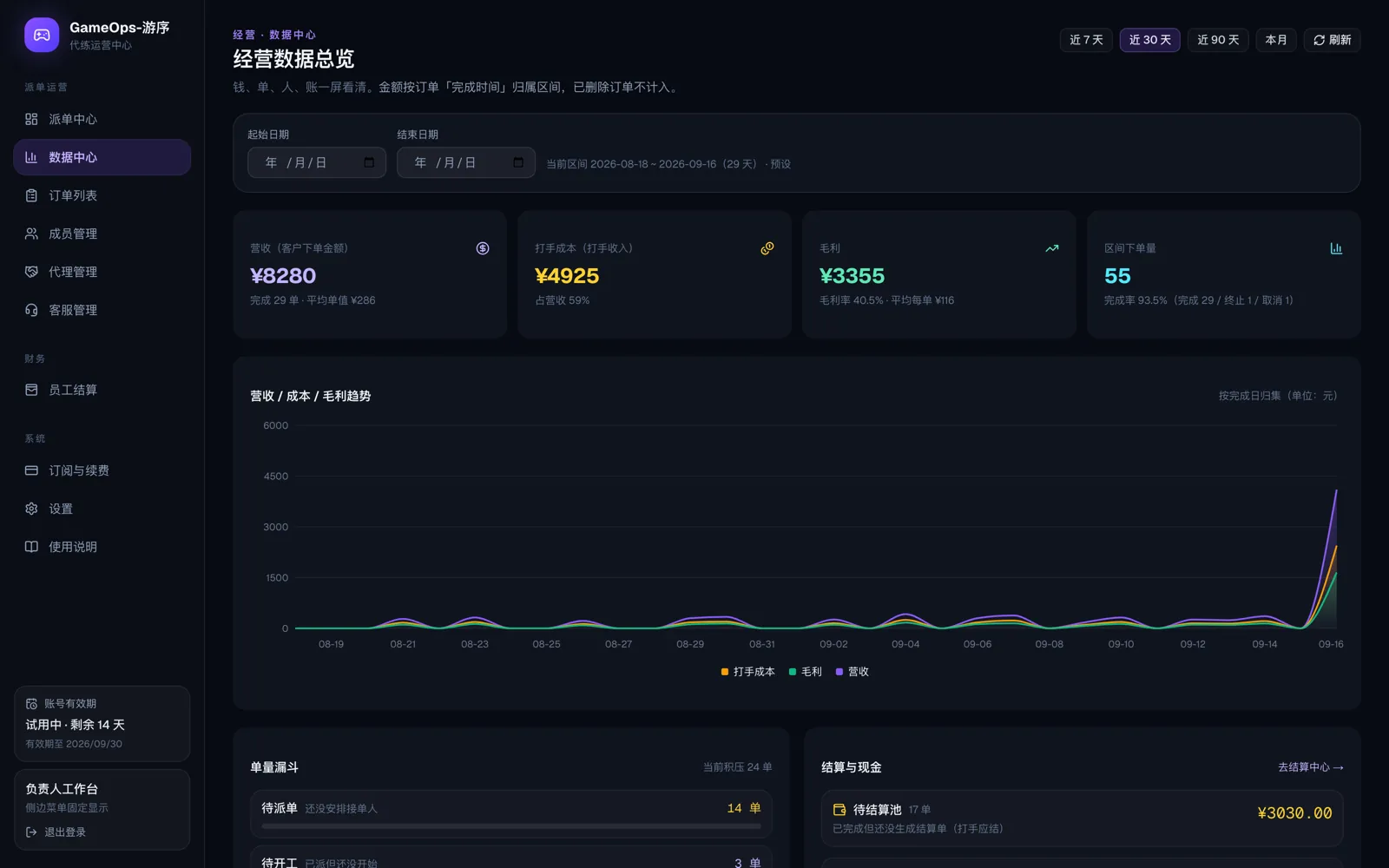Click the 设置 gear icon

pos(31,509)
